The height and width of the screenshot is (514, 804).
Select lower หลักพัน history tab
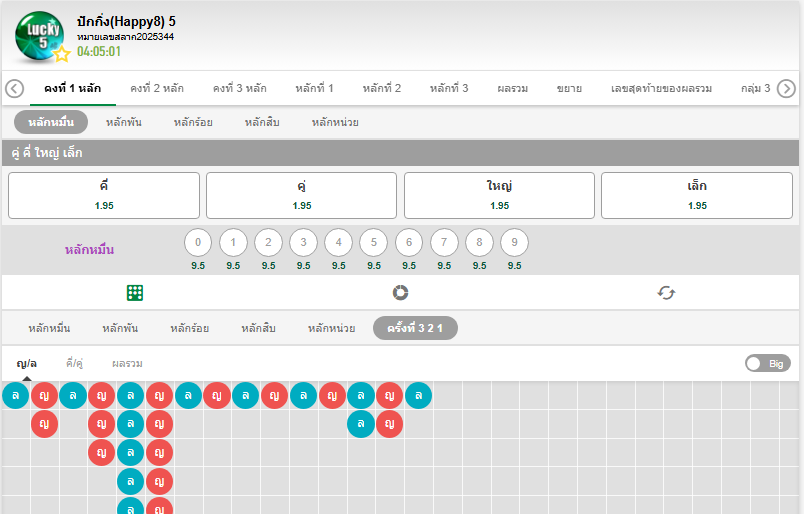[120, 328]
